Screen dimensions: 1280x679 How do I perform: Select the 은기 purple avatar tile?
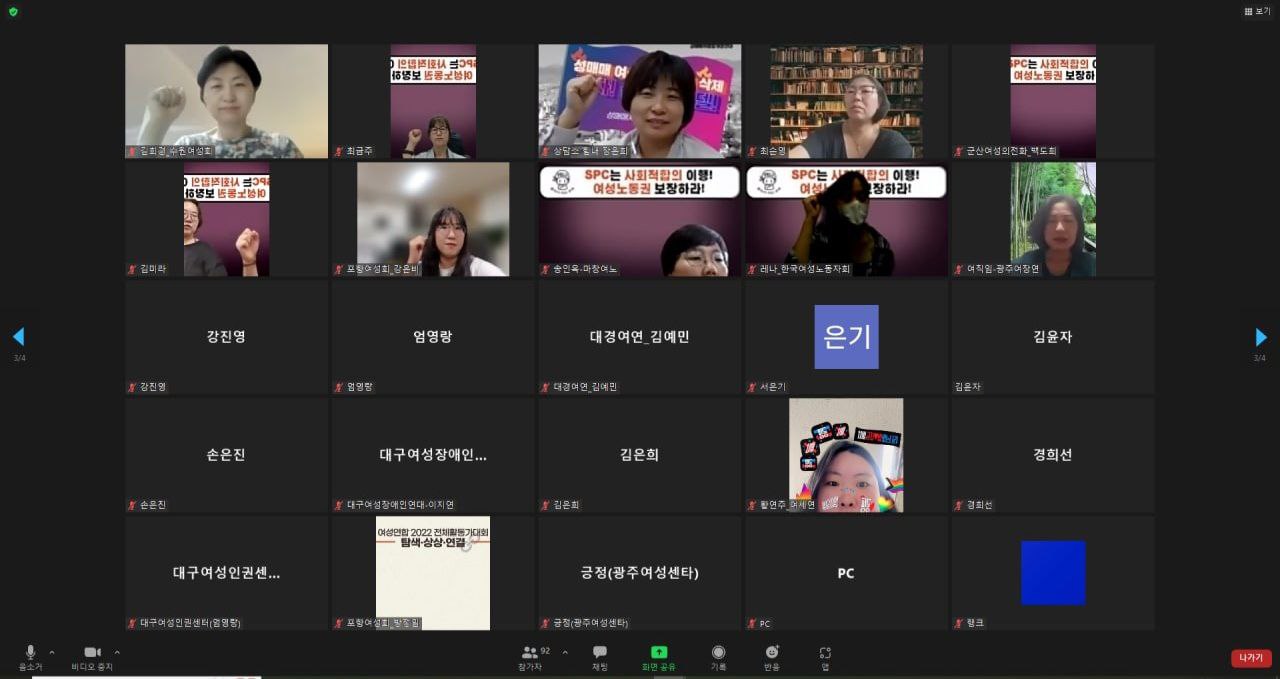point(846,337)
